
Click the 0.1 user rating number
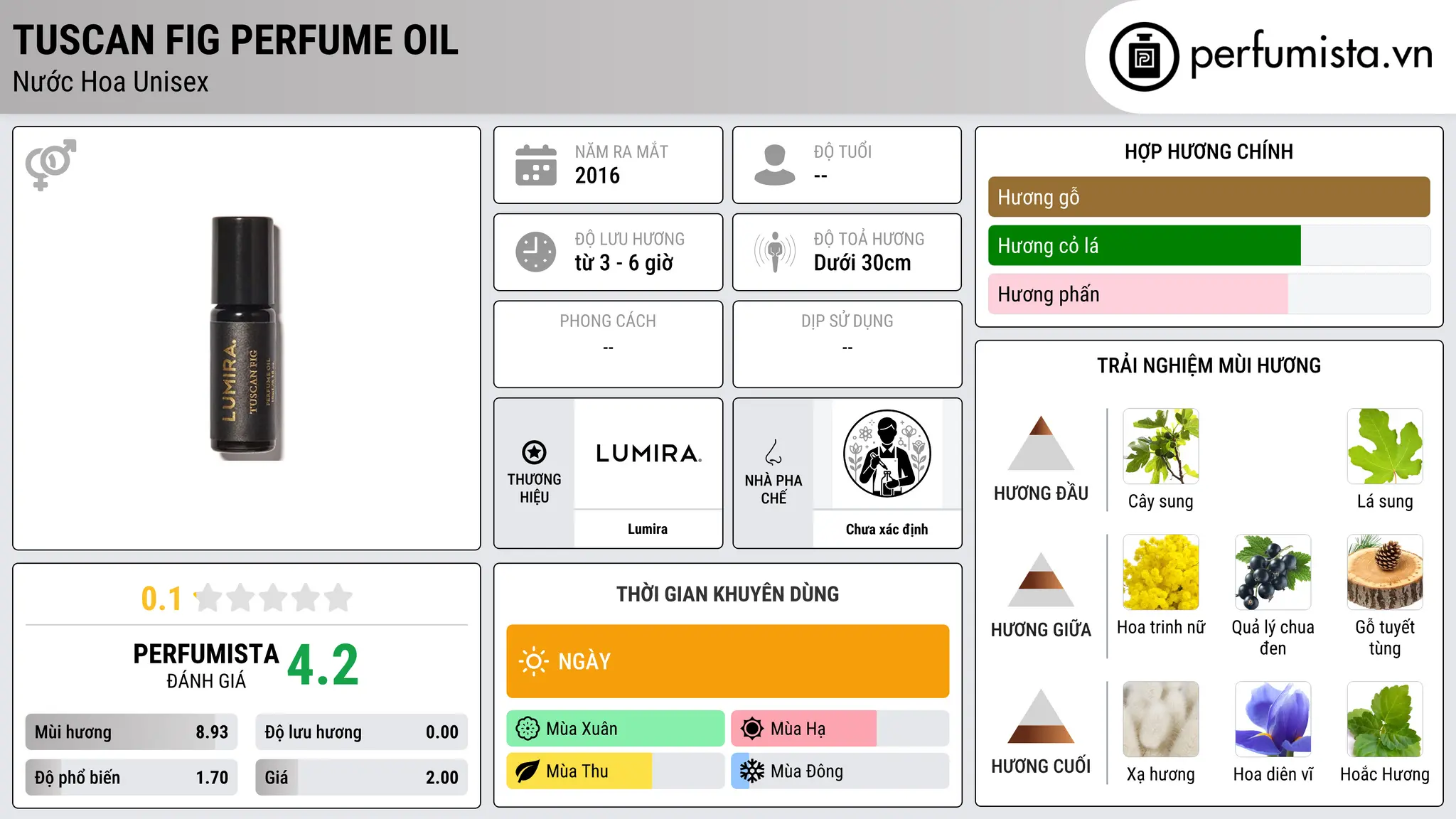(x=161, y=599)
